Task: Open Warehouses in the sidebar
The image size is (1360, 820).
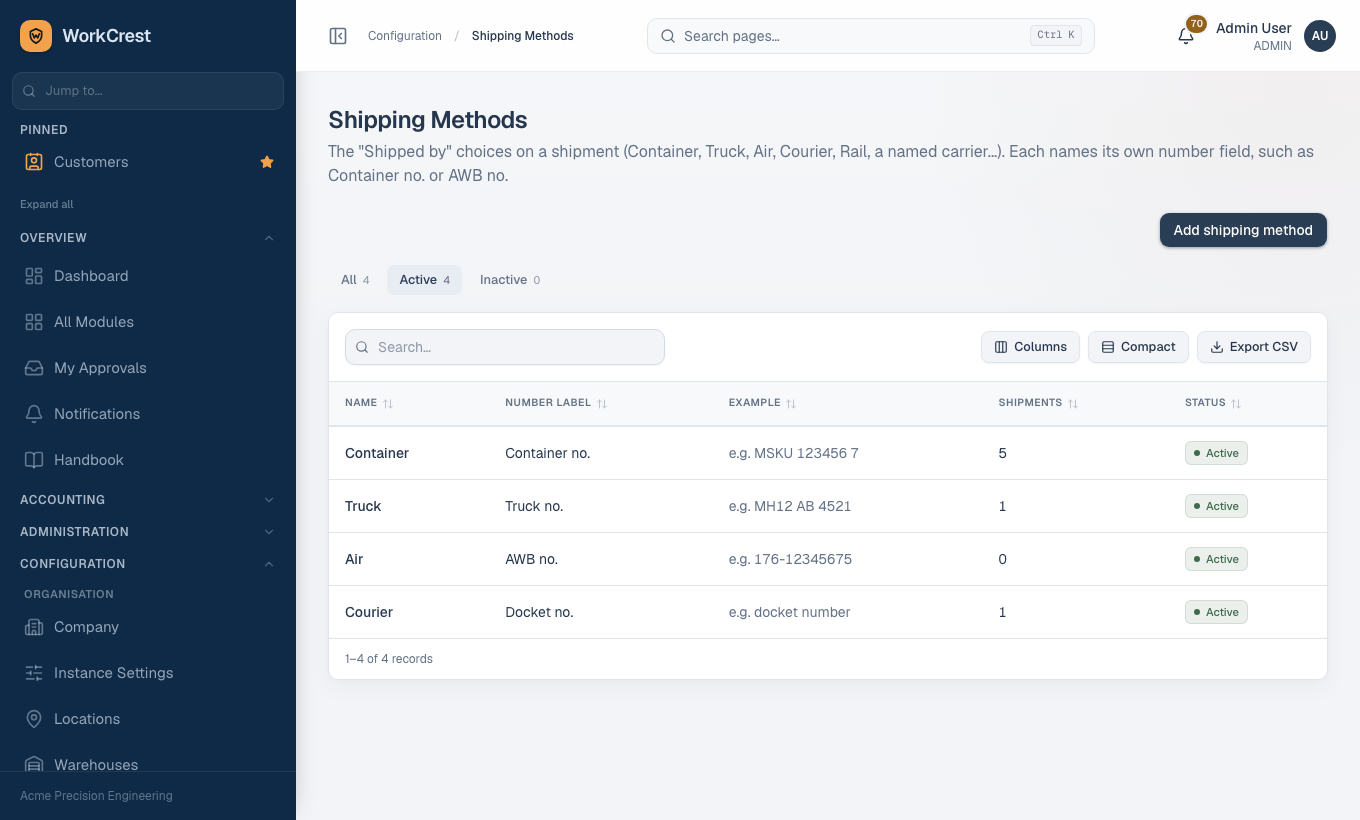Action: pos(148,763)
